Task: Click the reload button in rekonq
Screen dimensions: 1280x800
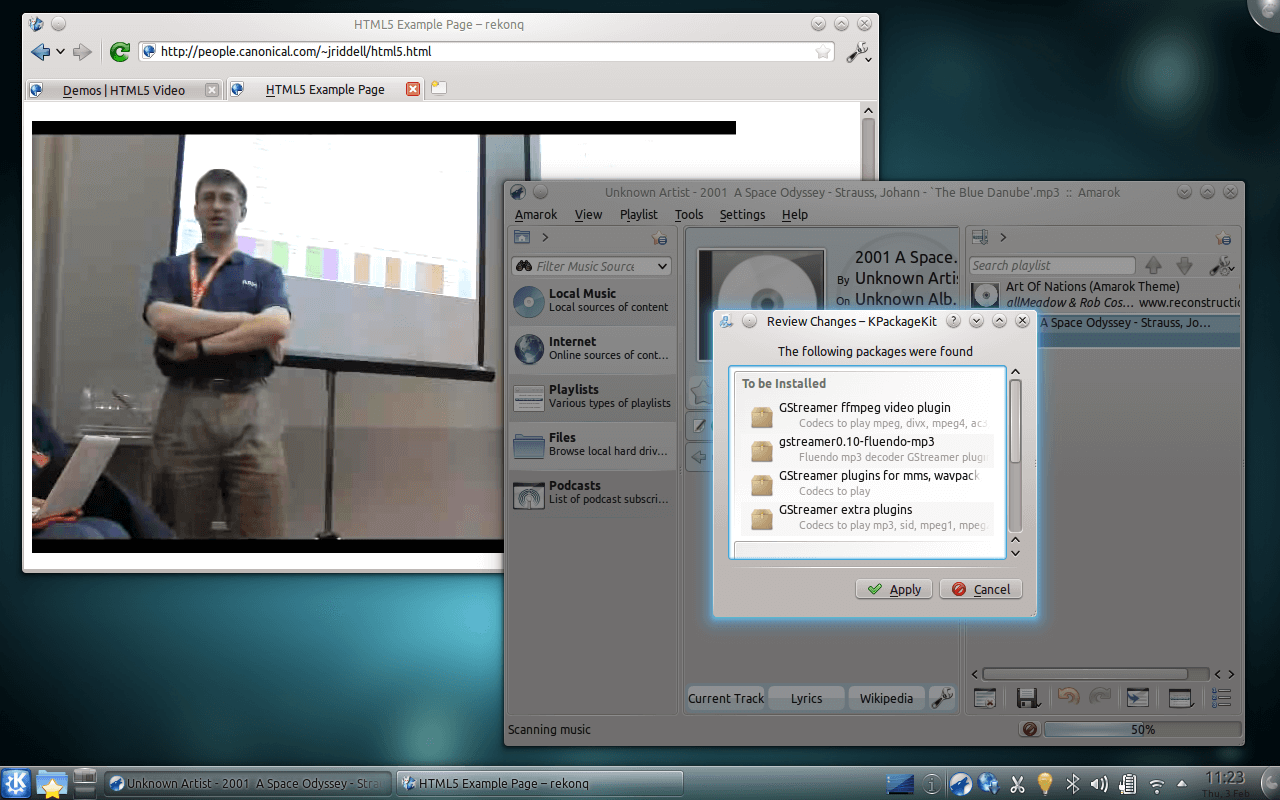Action: pos(119,52)
